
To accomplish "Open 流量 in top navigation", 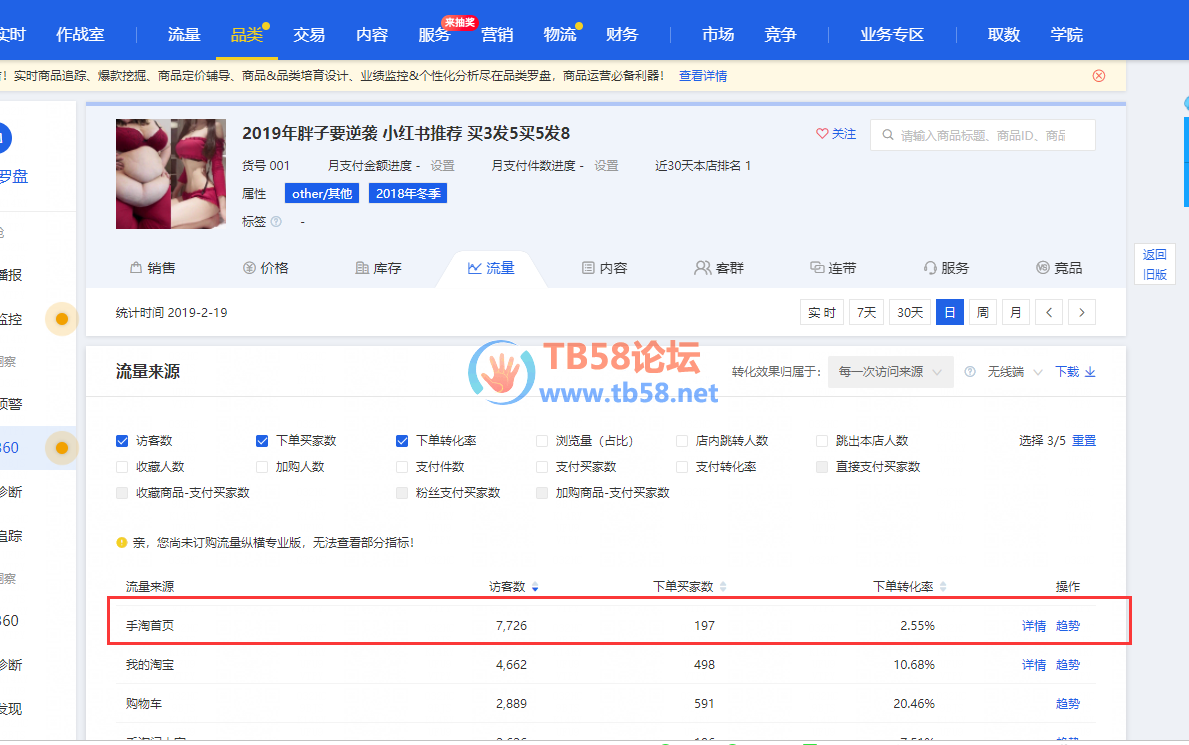I will pos(184,34).
